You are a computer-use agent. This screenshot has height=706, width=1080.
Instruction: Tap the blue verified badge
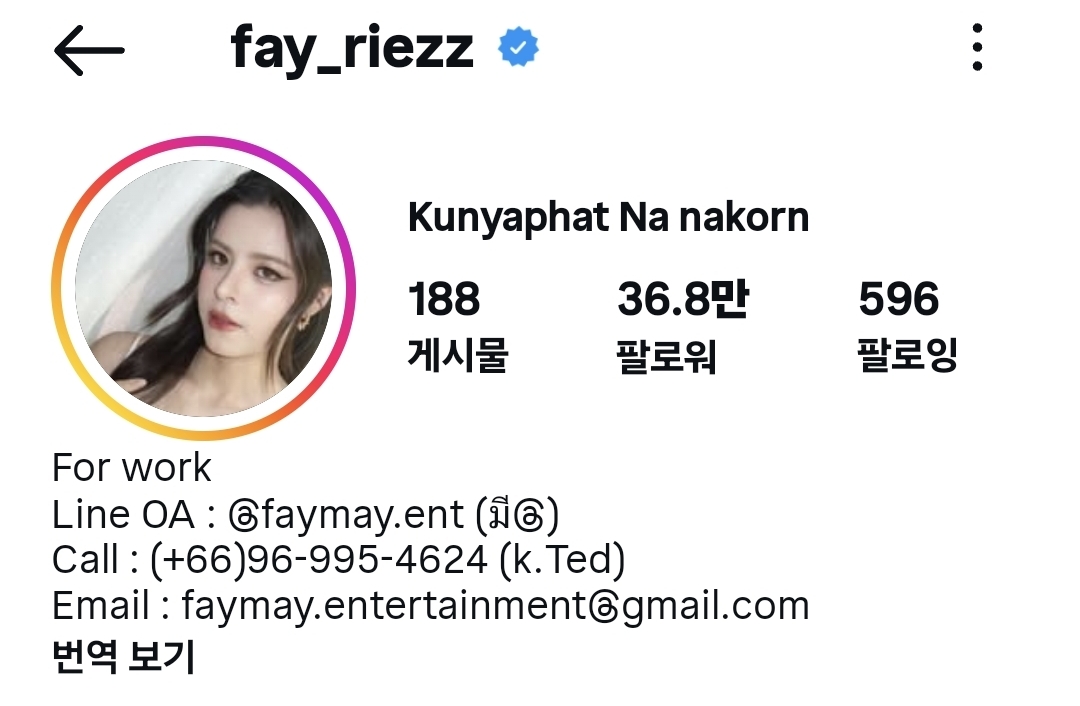[519, 47]
